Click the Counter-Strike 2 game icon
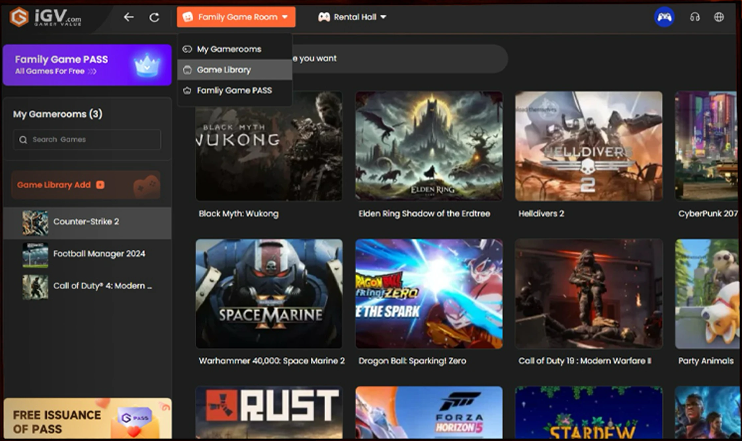Screen dimensions: 742x441 pyautogui.click(x=35, y=222)
